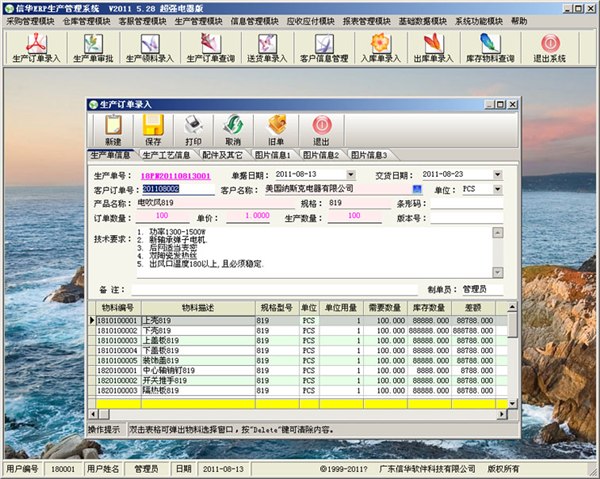Click 生产数量 field

354,216
